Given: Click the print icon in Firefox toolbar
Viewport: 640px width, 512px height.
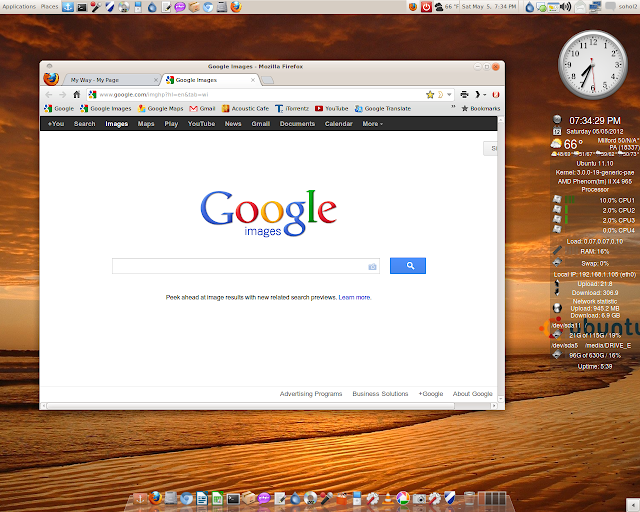Looking at the screenshot, I should coord(464,95).
